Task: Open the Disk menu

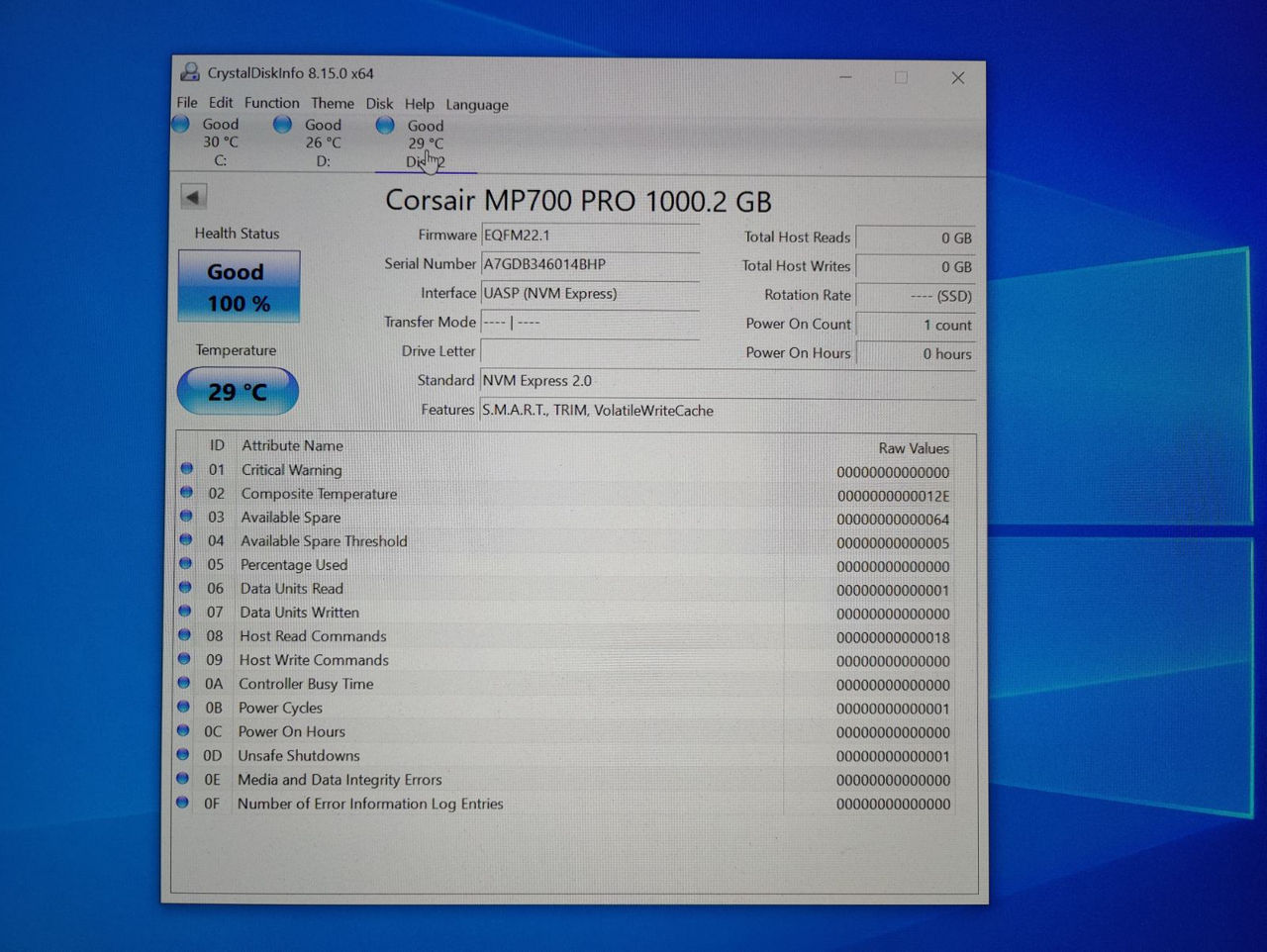Action: click(379, 104)
